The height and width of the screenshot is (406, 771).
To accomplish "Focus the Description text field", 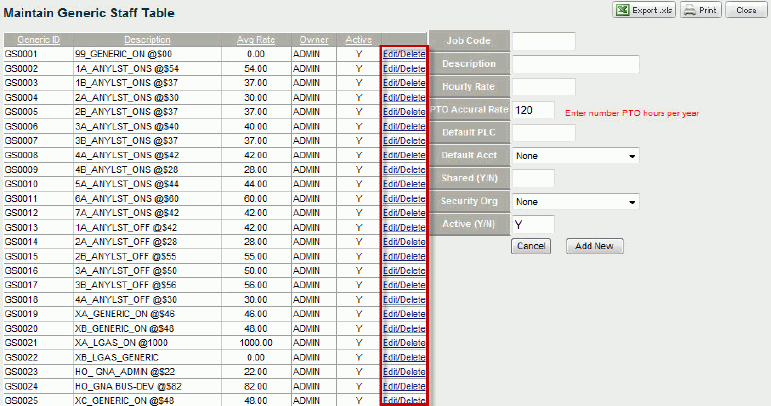I will click(x=576, y=64).
